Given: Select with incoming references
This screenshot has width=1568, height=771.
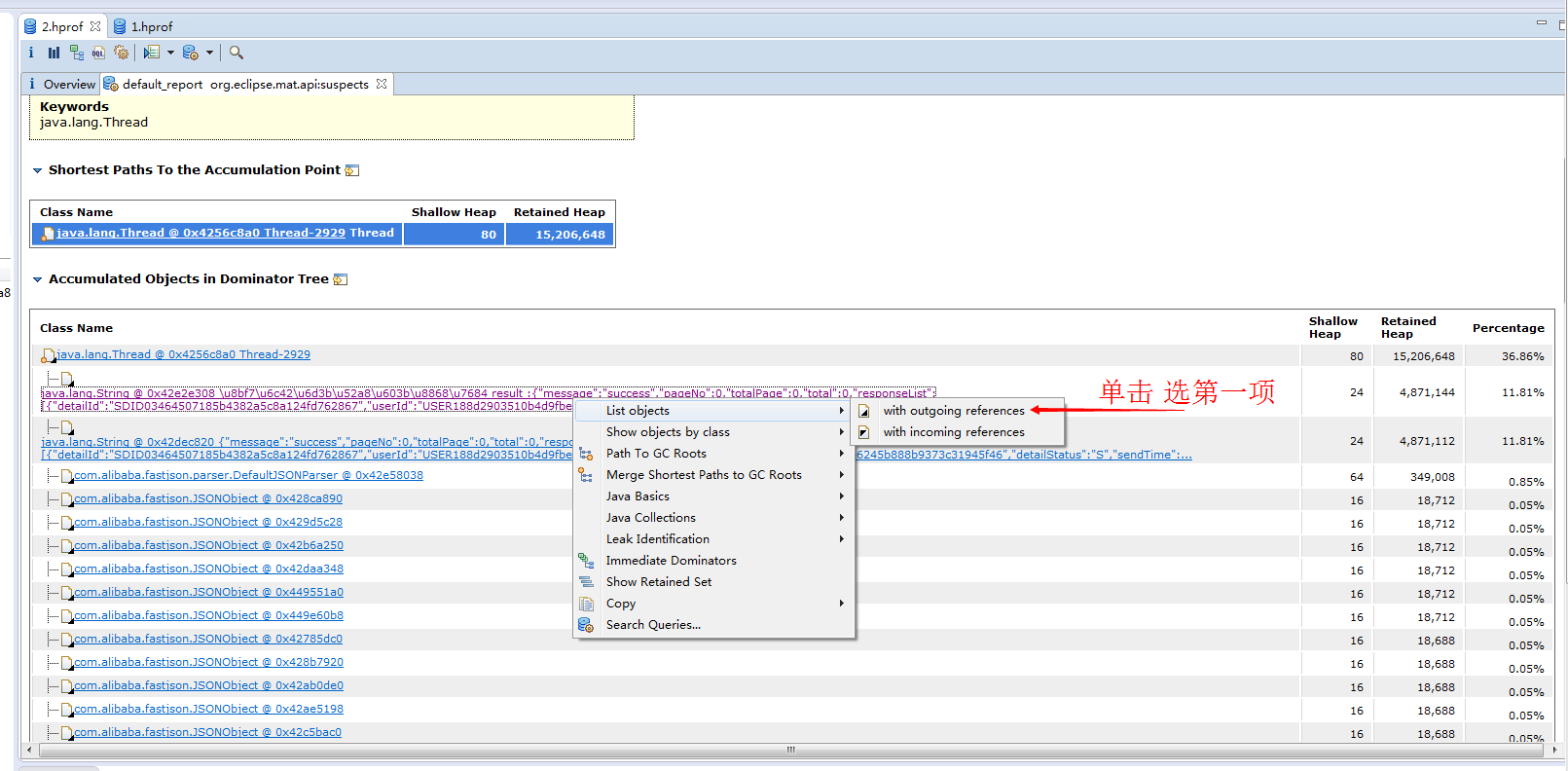Looking at the screenshot, I should (x=958, y=432).
